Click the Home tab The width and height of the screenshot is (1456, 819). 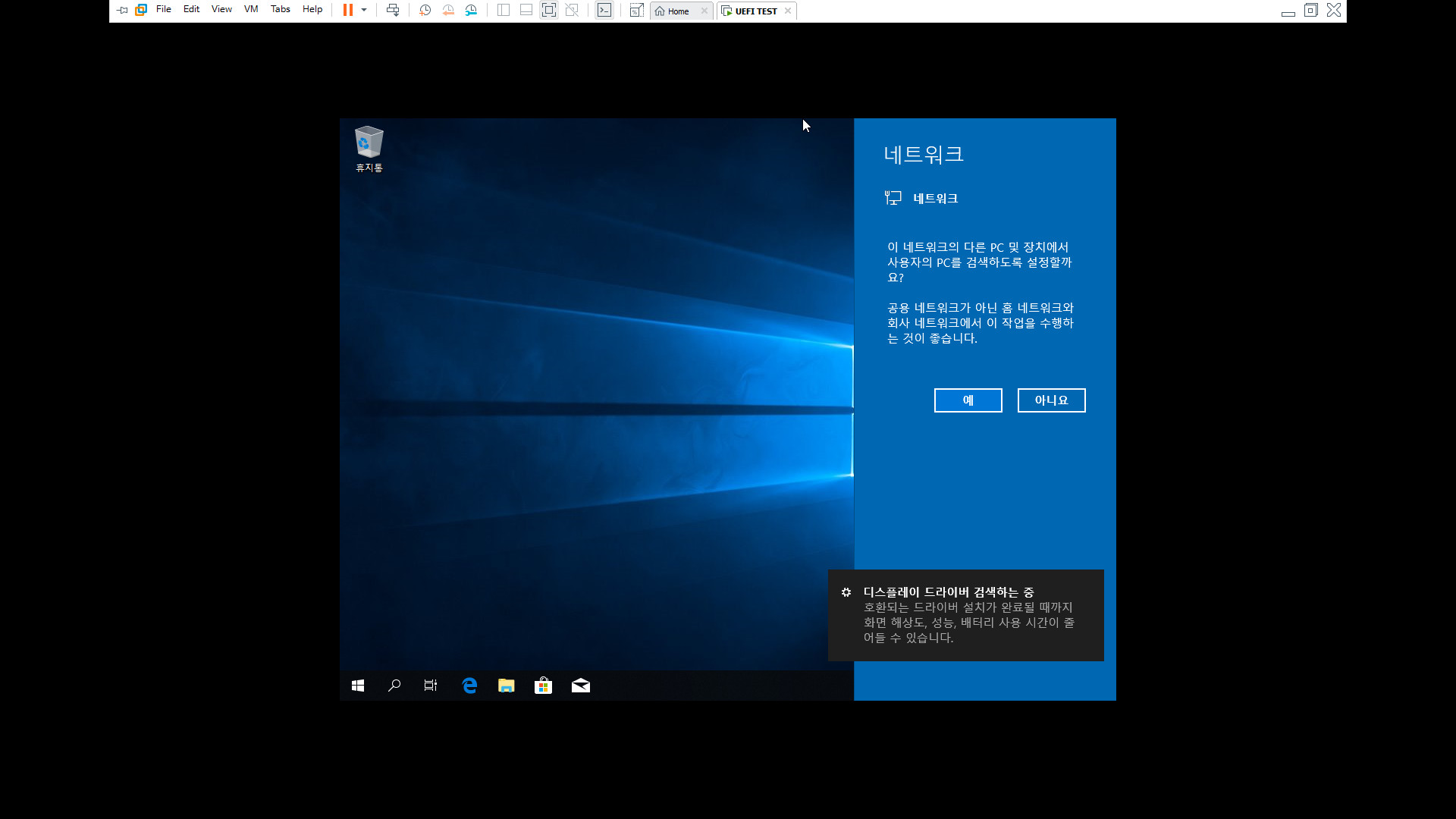click(x=676, y=11)
